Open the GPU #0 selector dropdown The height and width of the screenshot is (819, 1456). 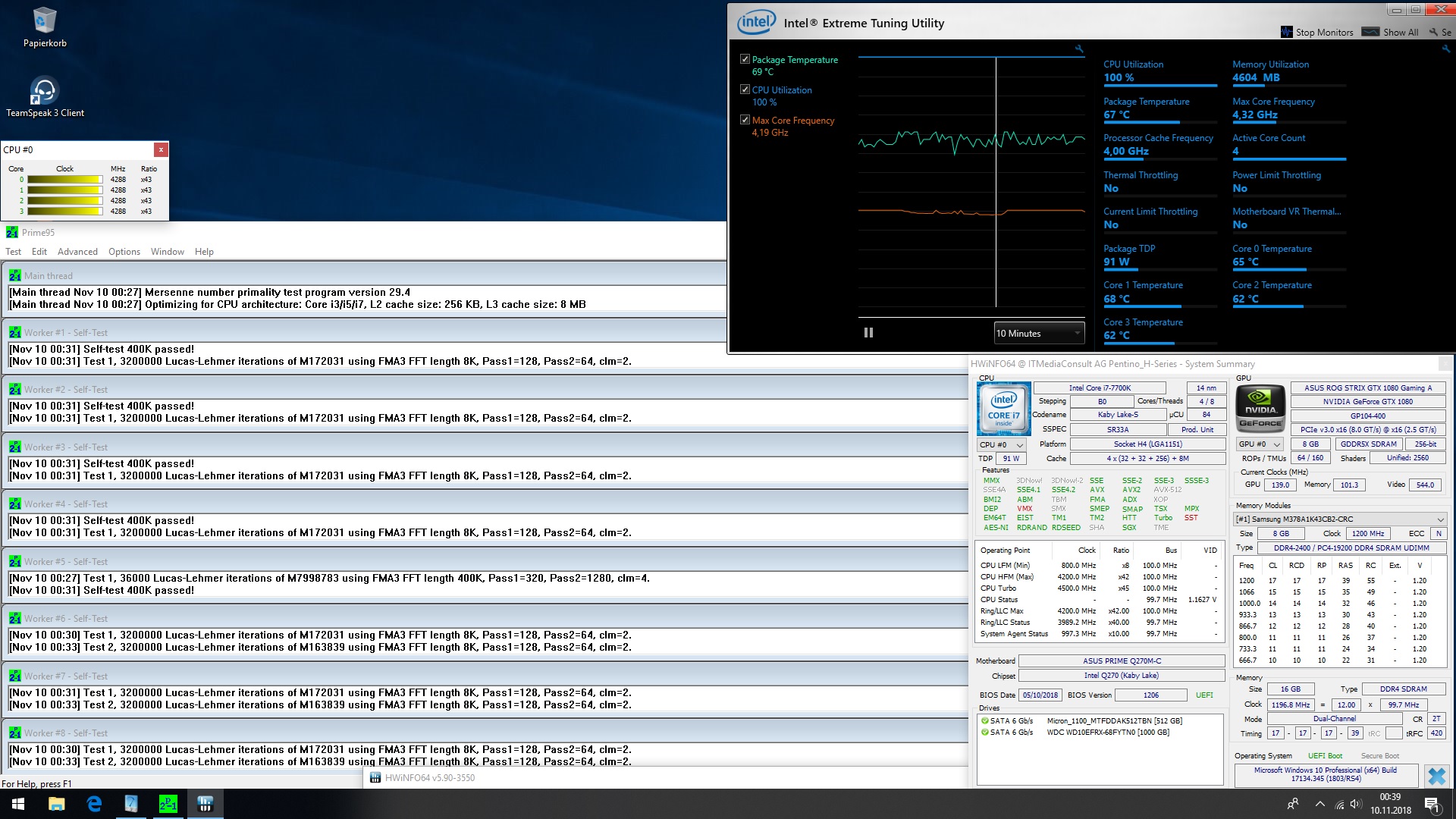pyautogui.click(x=1259, y=444)
